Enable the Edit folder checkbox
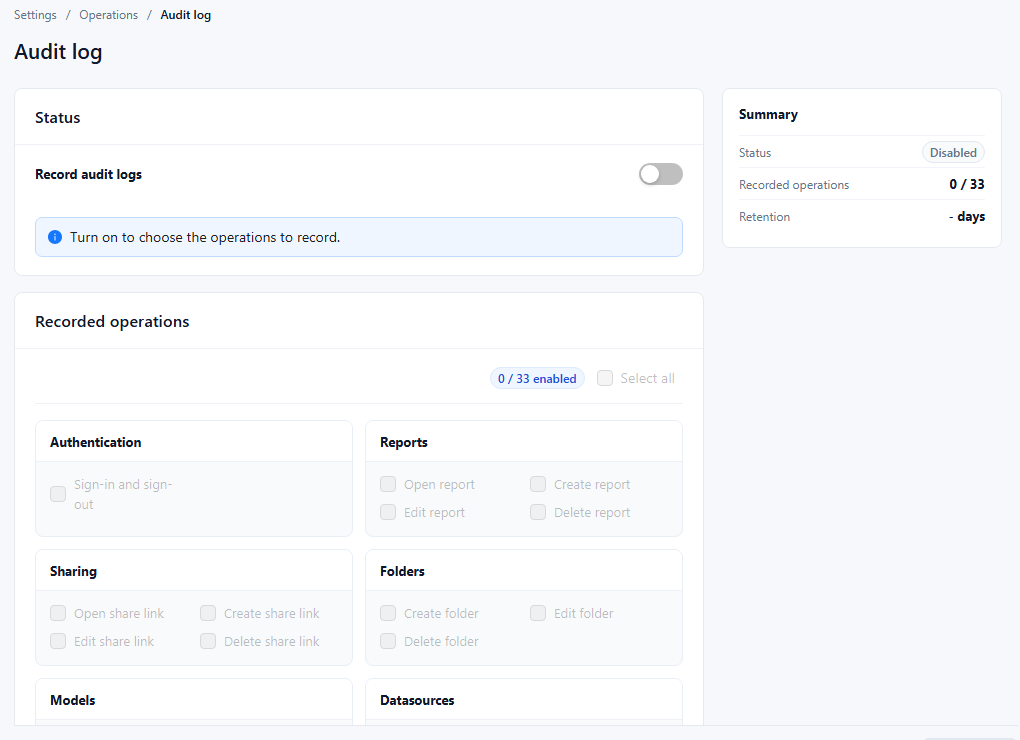This screenshot has width=1020, height=740. (538, 613)
